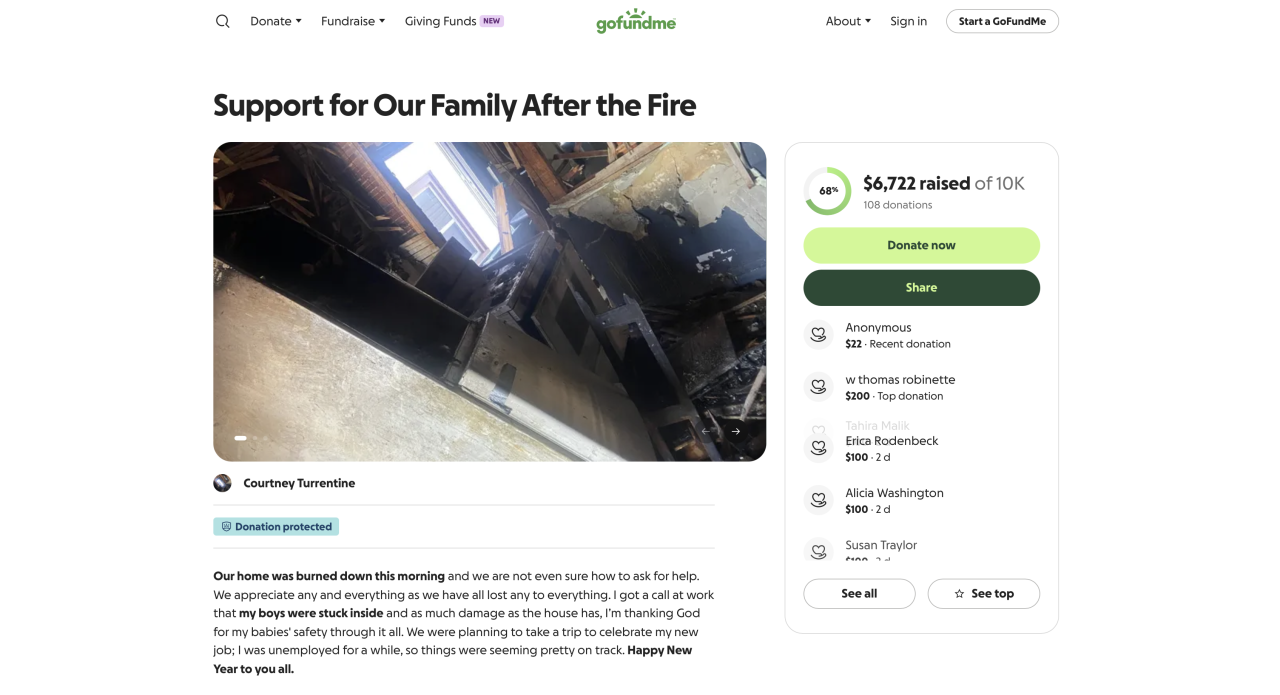
Task: Click the dark green Share button
Action: coord(921,288)
